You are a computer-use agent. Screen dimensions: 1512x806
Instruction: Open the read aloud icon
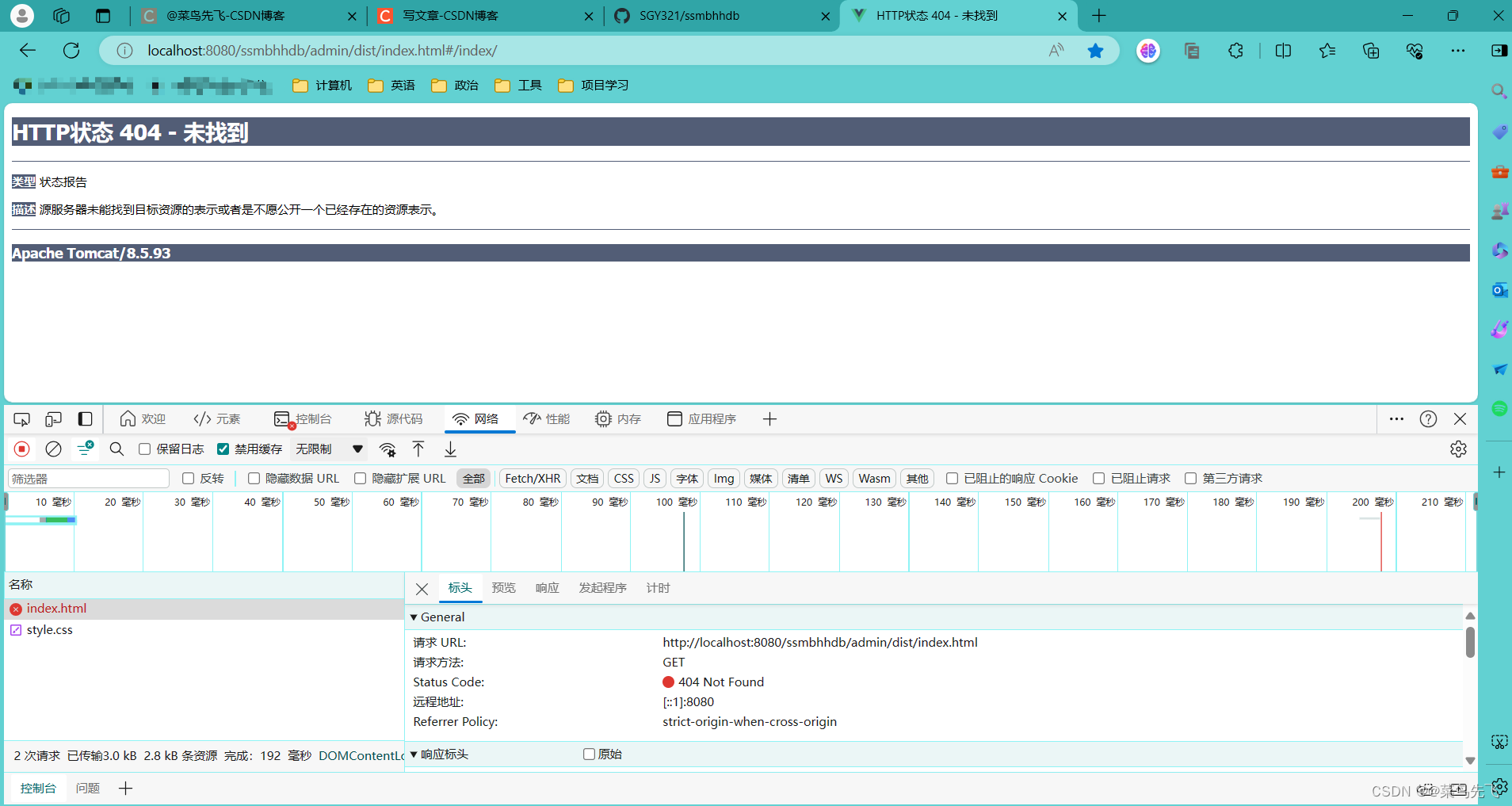[x=1056, y=51]
